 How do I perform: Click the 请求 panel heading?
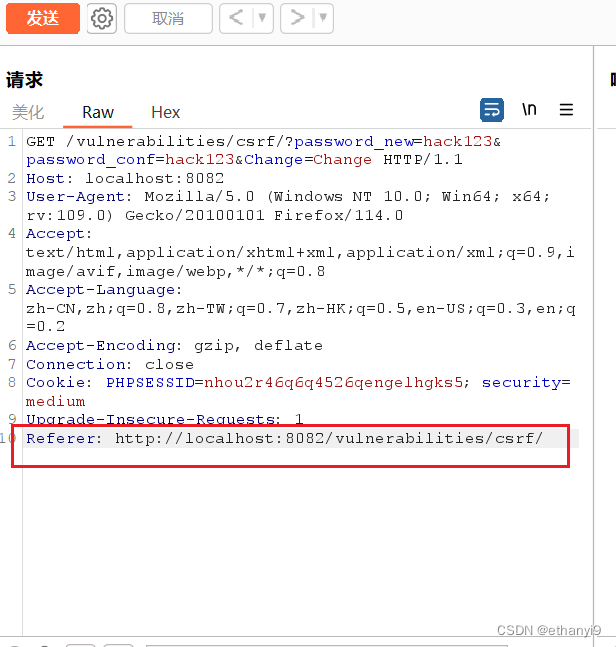(24, 80)
